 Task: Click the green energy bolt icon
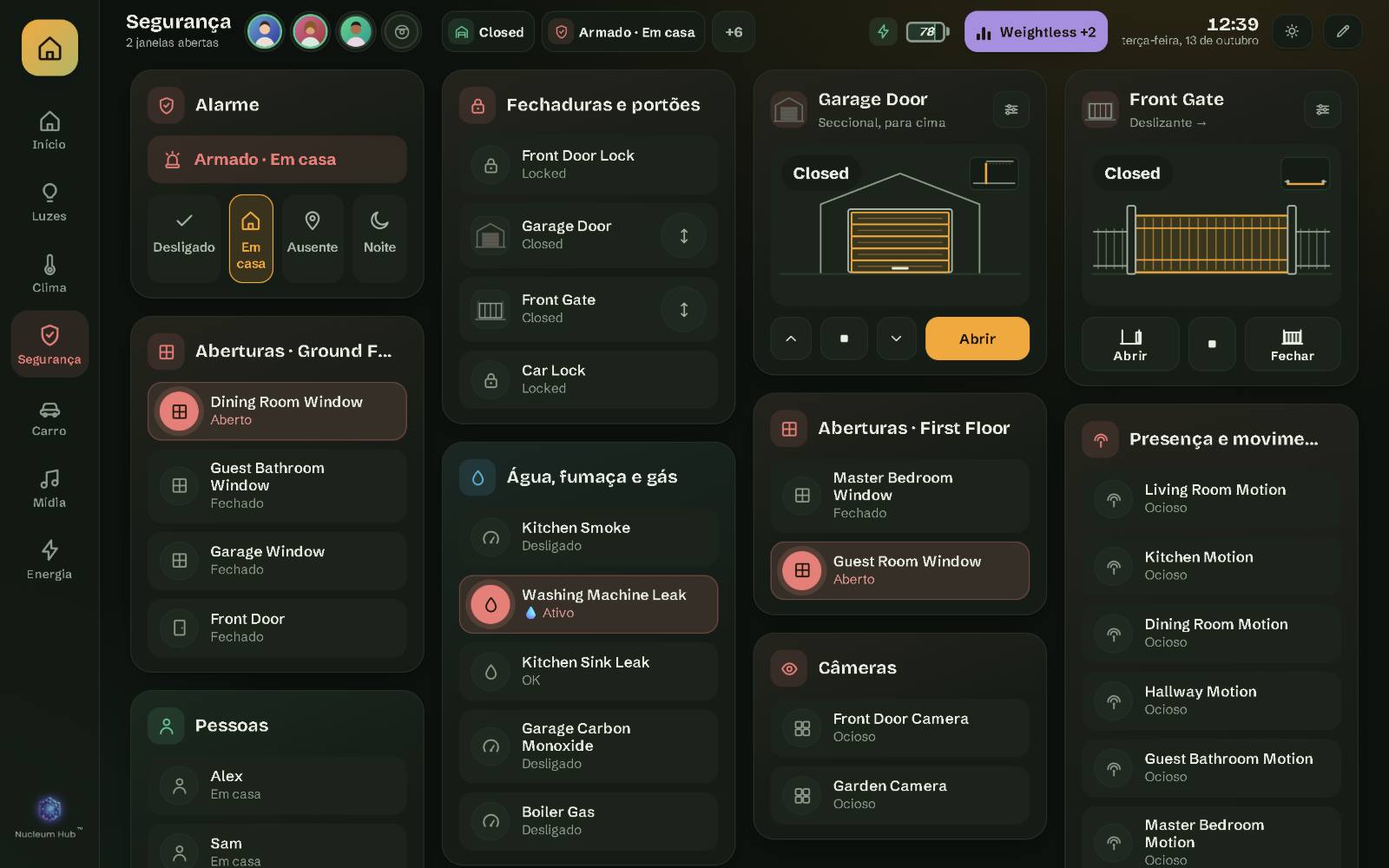[x=883, y=32]
